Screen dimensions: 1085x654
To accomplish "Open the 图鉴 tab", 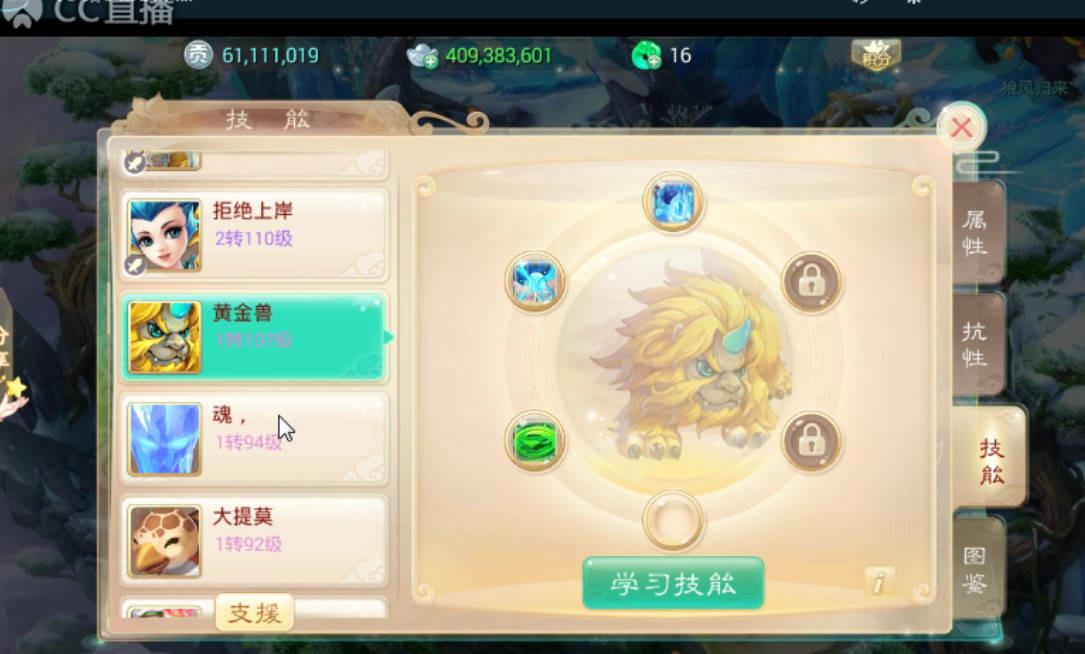I will click(x=978, y=569).
